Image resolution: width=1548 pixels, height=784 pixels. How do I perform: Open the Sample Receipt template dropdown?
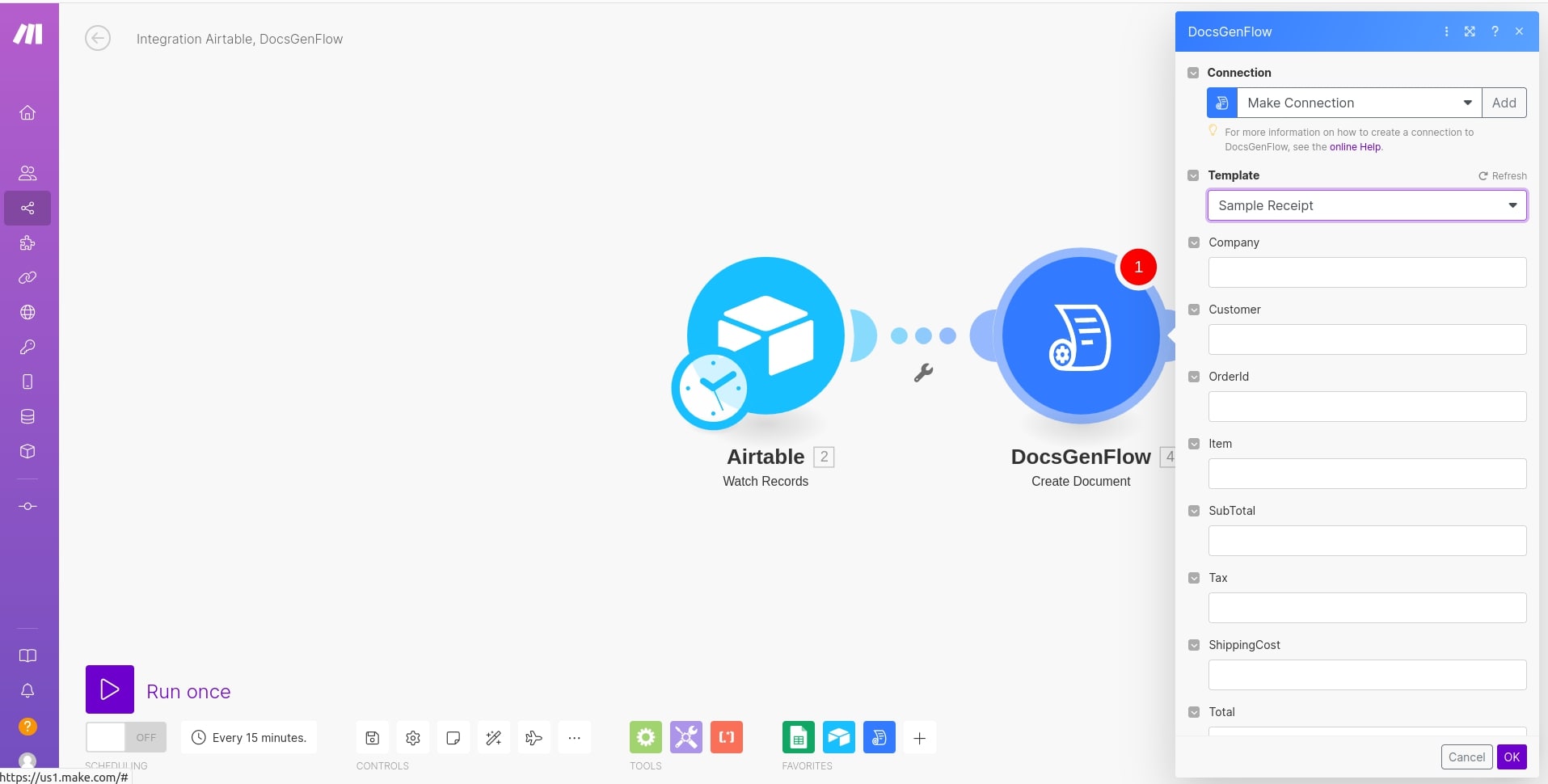(1367, 205)
